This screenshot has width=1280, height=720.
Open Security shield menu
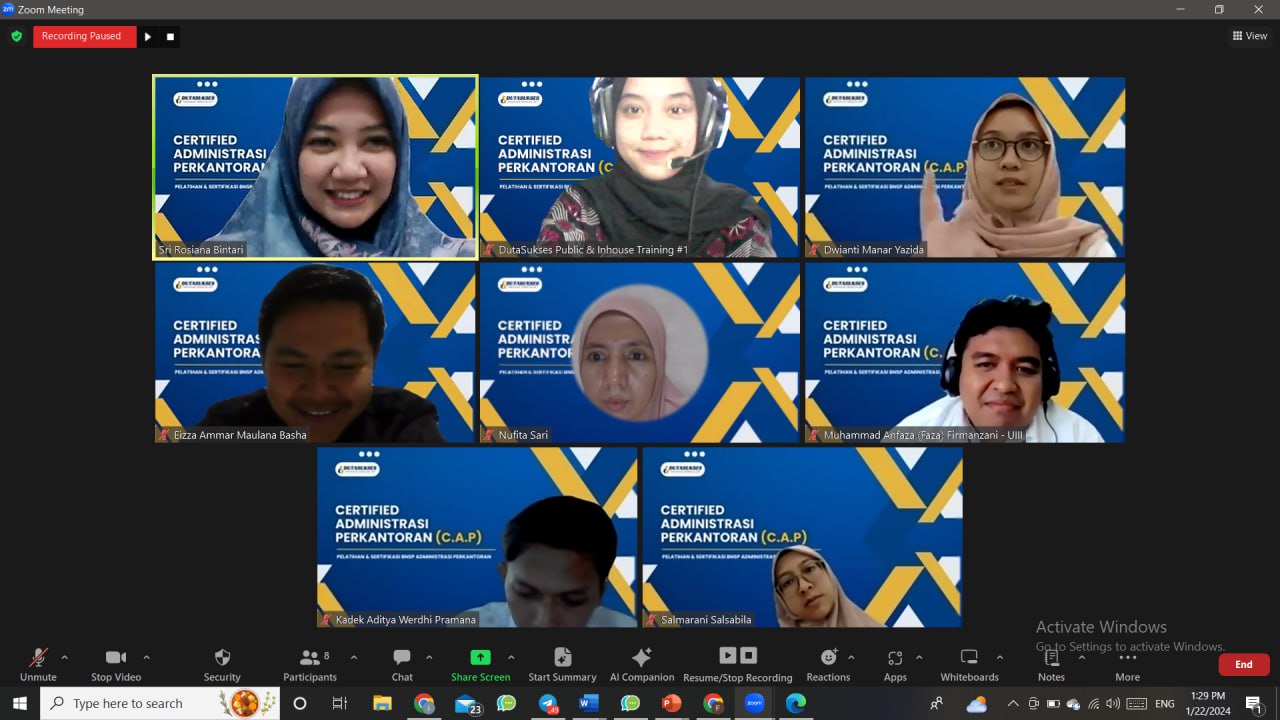click(222, 665)
